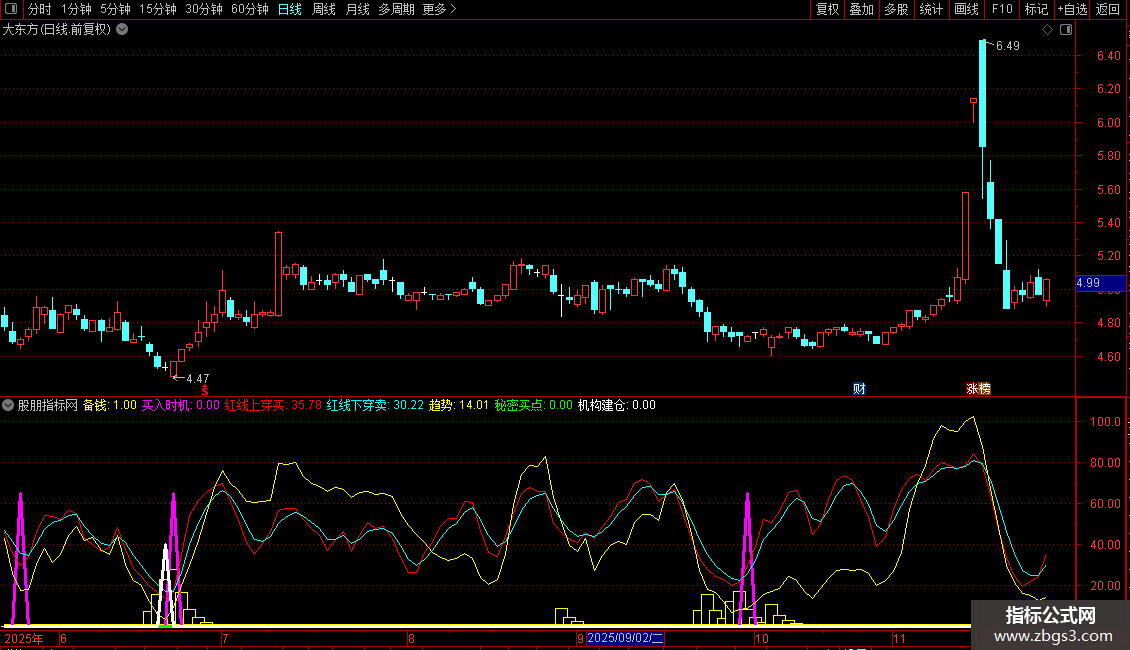Screen dimensions: 1130x650
Task: Click the 涨榜 marker on chart
Action: pyautogui.click(x=978, y=388)
